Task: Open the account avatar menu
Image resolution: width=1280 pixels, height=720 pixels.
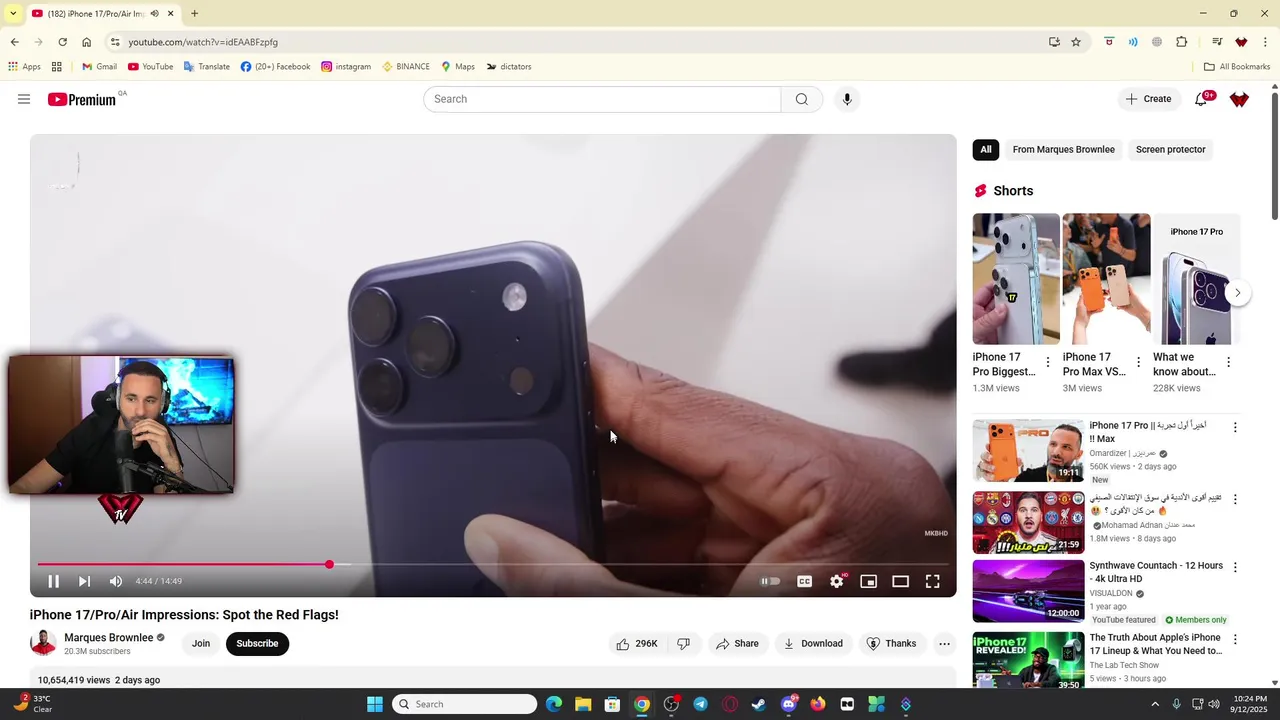Action: point(1239,99)
